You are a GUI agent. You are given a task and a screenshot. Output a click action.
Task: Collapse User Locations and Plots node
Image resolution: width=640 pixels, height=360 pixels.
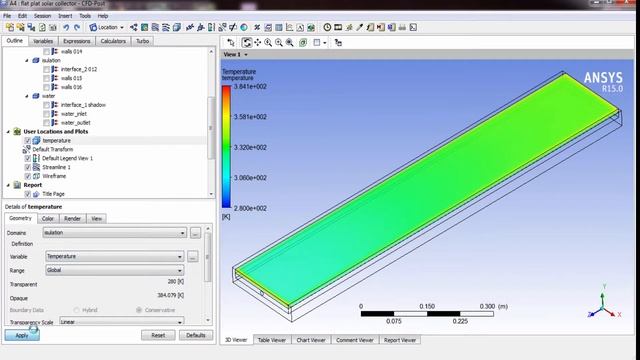(x=8, y=132)
